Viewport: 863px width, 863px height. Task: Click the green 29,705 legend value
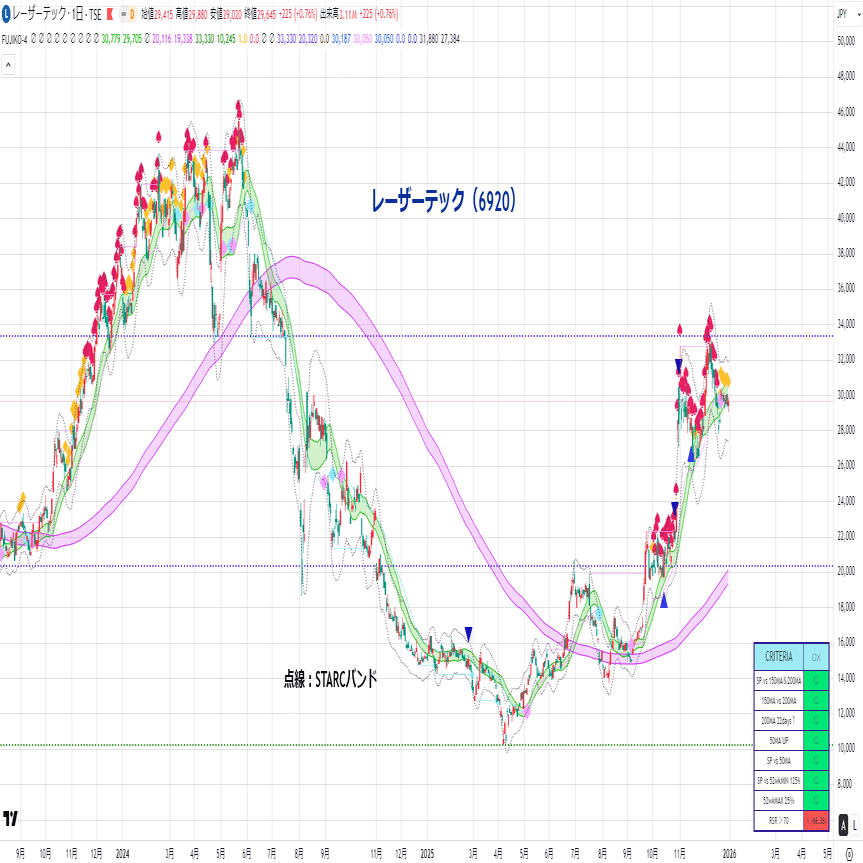point(132,39)
